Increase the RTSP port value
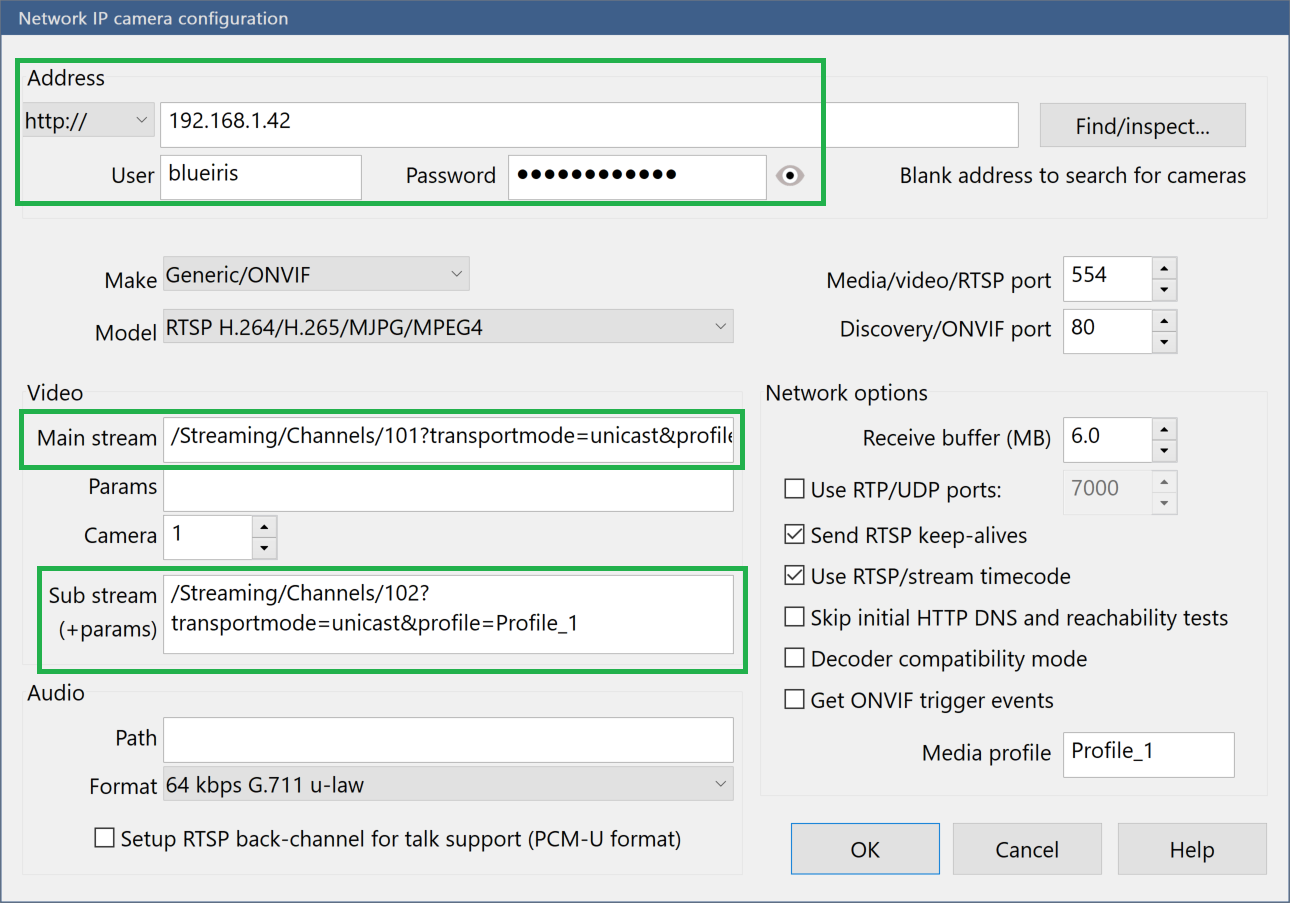The width and height of the screenshot is (1290, 903). point(1164,267)
